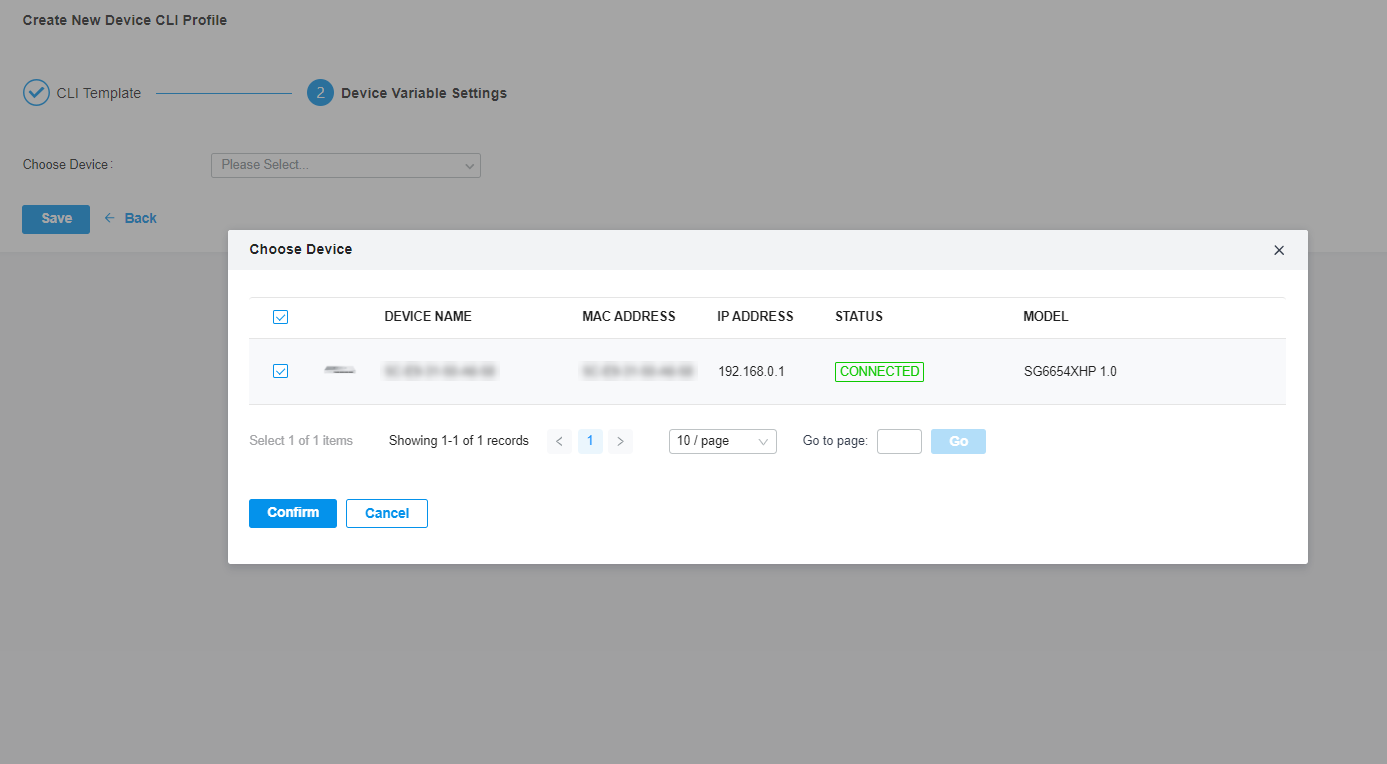Click the previous page chevron in pagination
1387x764 pixels.
coord(559,441)
